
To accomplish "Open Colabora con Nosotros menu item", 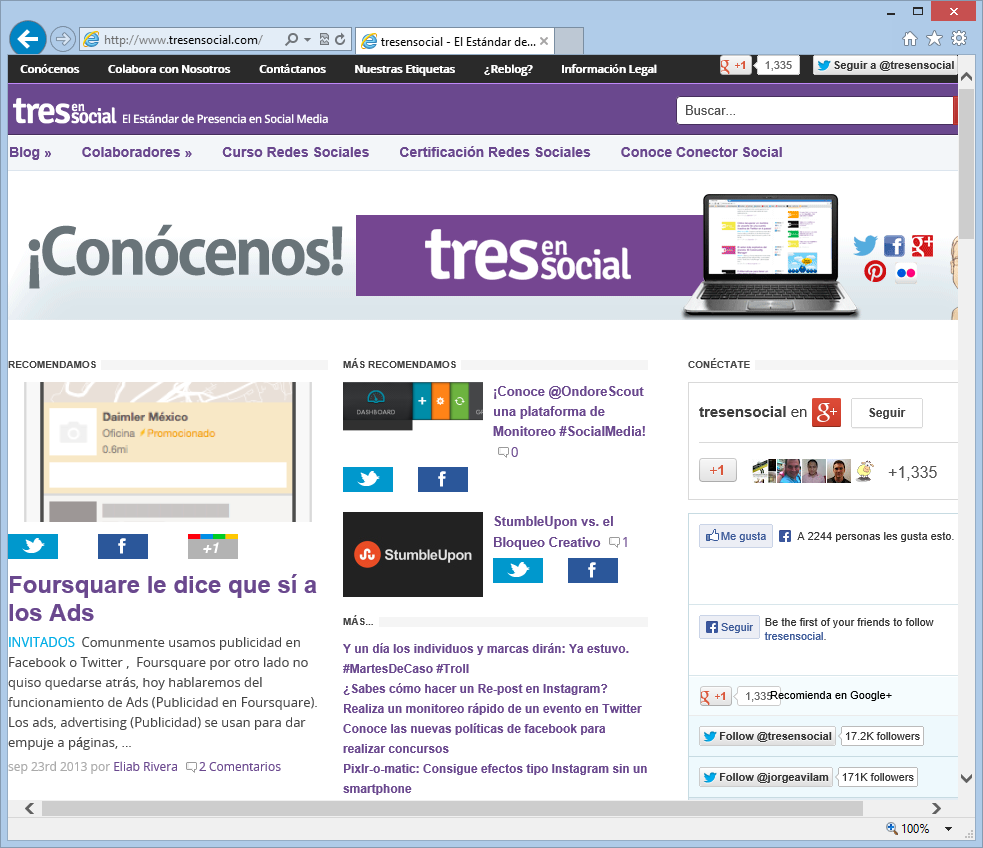I will click(169, 69).
